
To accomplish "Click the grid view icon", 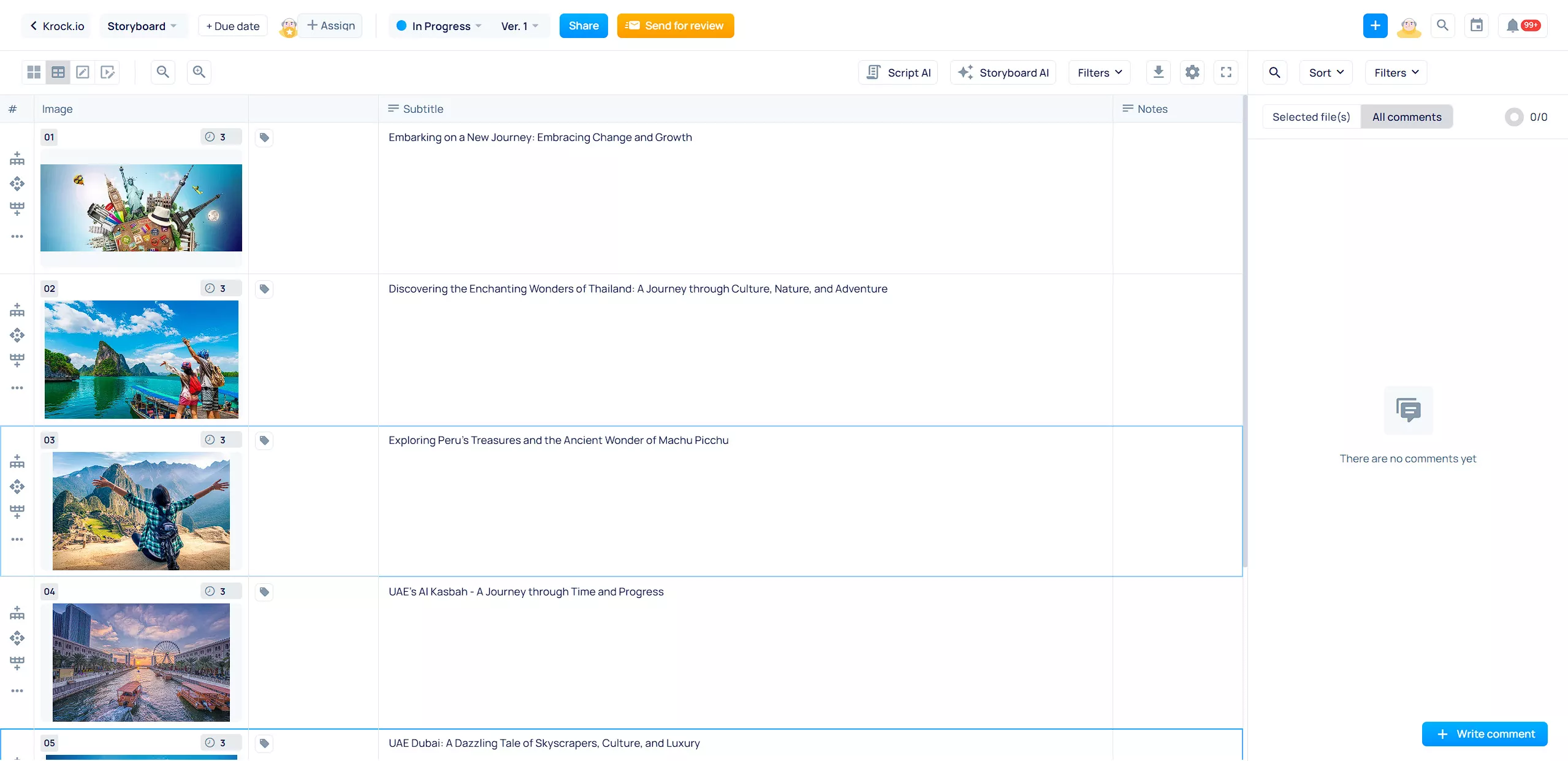I will point(34,72).
